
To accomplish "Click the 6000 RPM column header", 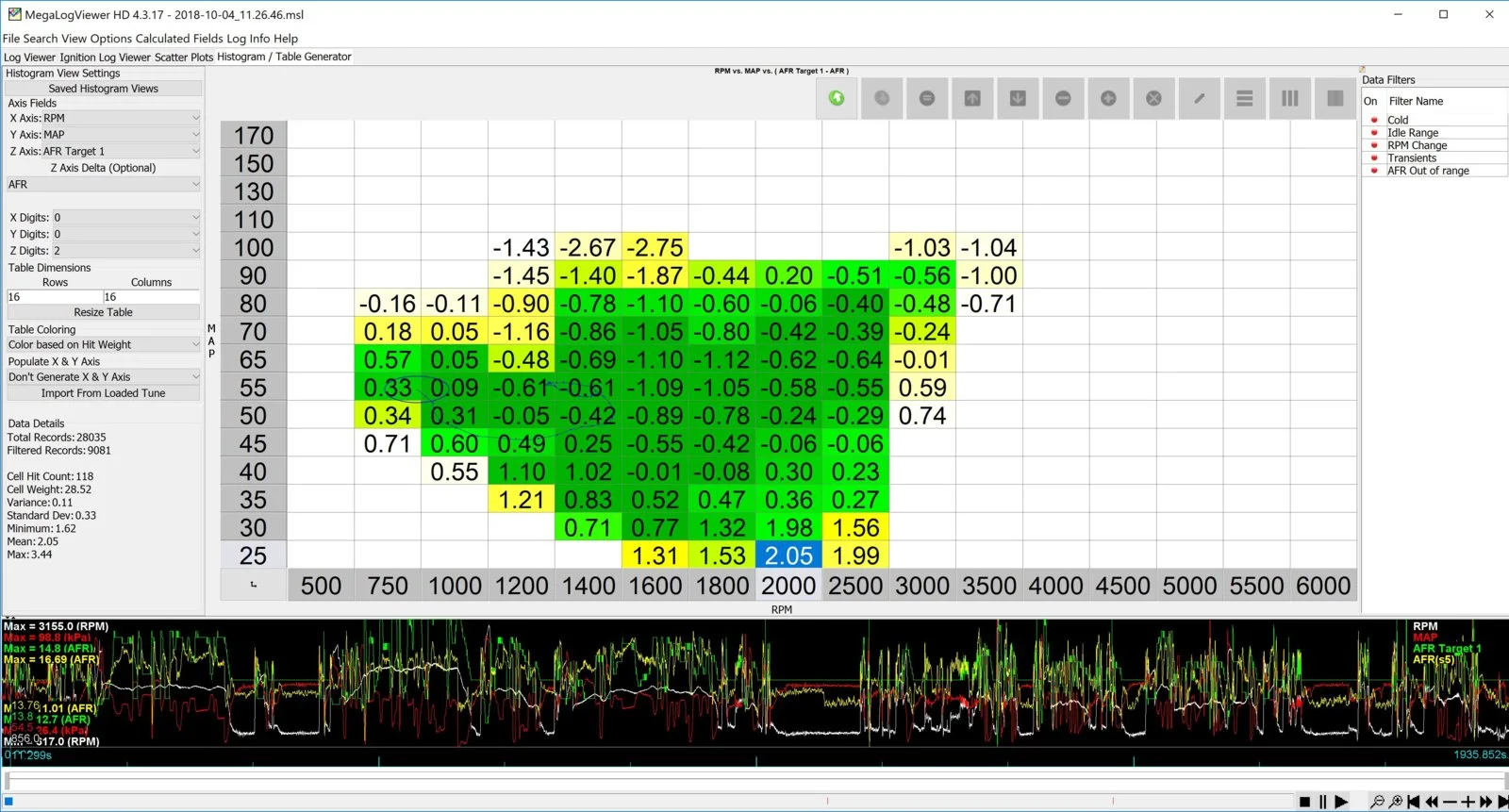I will 1323,586.
